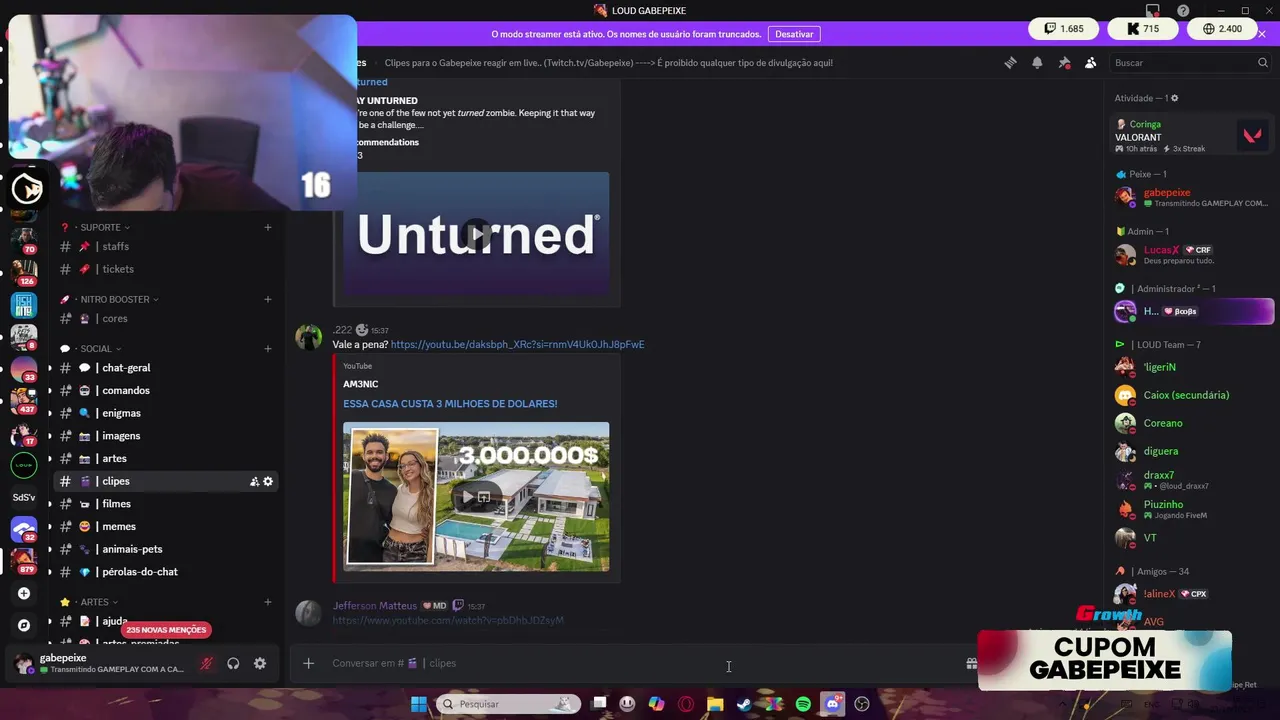The height and width of the screenshot is (720, 1280).
Task: Open AM3NIC author name in embed
Action: [360, 384]
